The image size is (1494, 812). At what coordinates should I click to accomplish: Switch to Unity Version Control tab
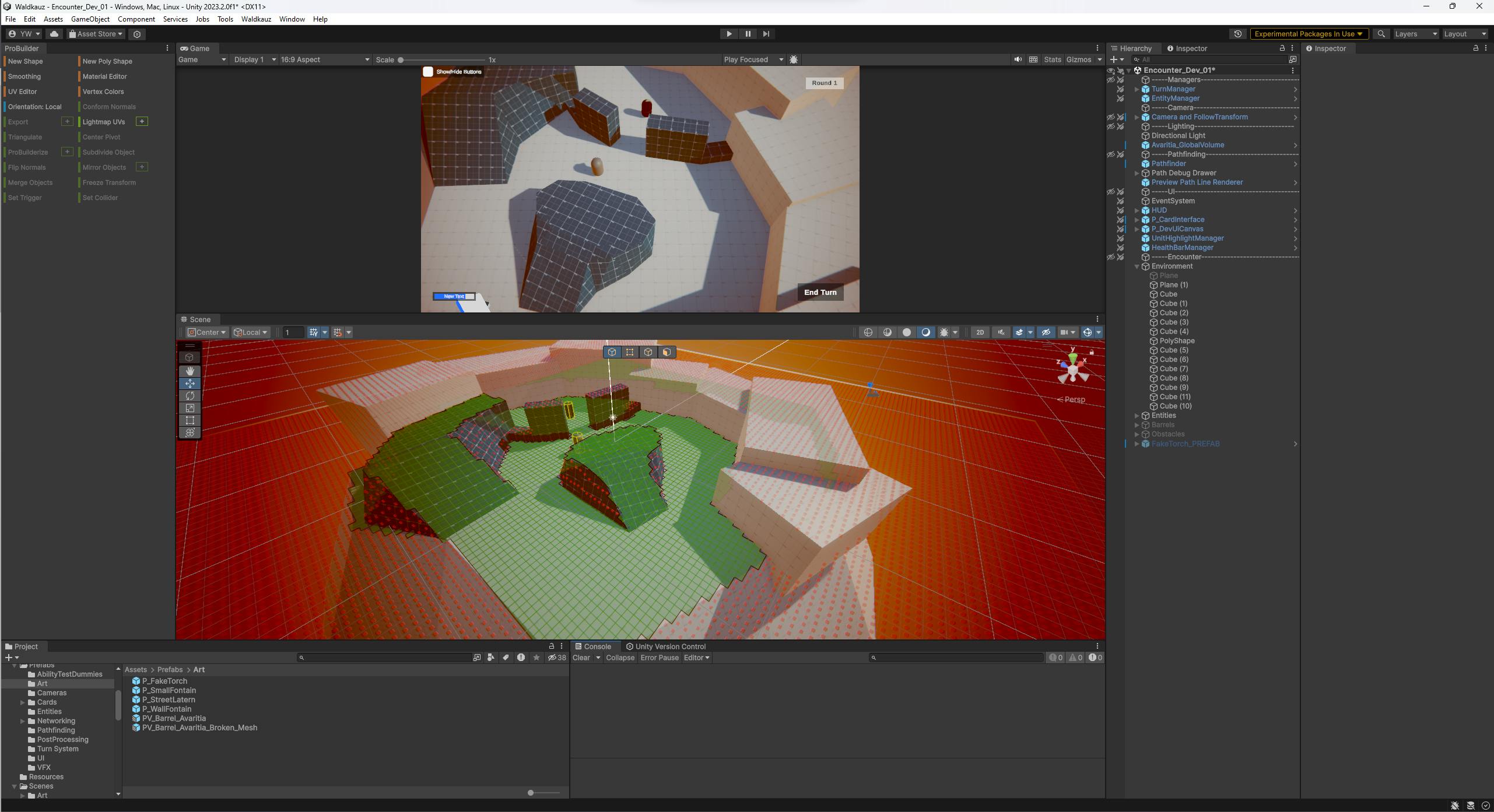[665, 646]
